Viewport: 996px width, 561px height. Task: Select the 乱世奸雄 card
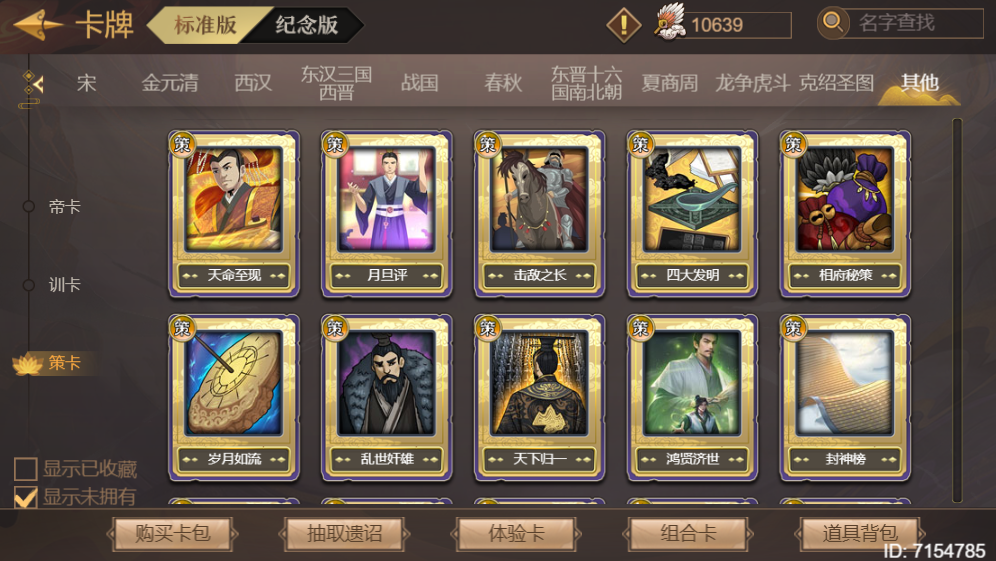tap(387, 398)
